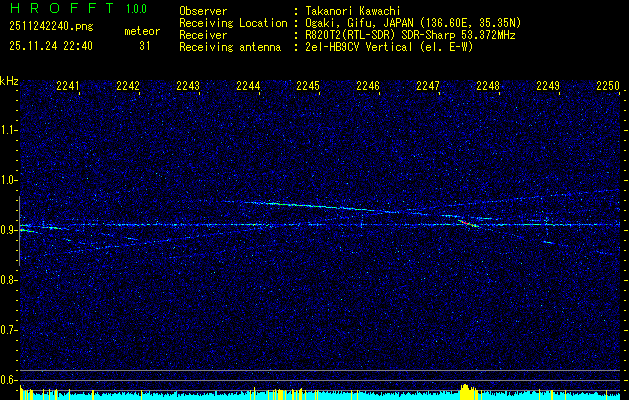This screenshot has width=629, height=400.
Task: Click the 2248 time marker
Action: pyautogui.click(x=488, y=85)
